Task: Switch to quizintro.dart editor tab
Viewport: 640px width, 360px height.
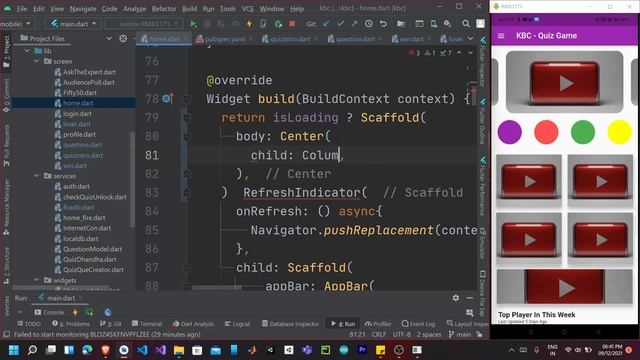Action: tap(290, 39)
